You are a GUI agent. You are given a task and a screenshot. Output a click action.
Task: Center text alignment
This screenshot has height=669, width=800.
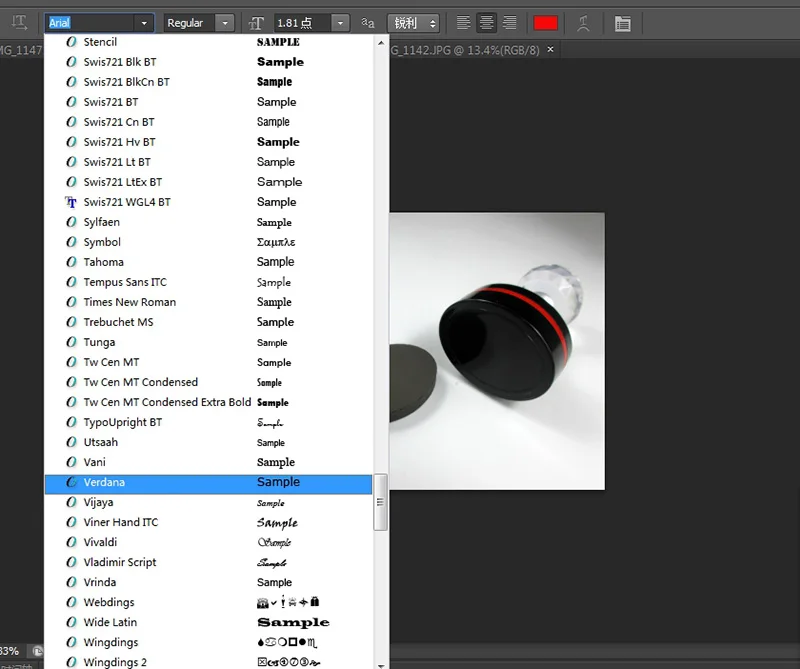pyautogui.click(x=486, y=22)
